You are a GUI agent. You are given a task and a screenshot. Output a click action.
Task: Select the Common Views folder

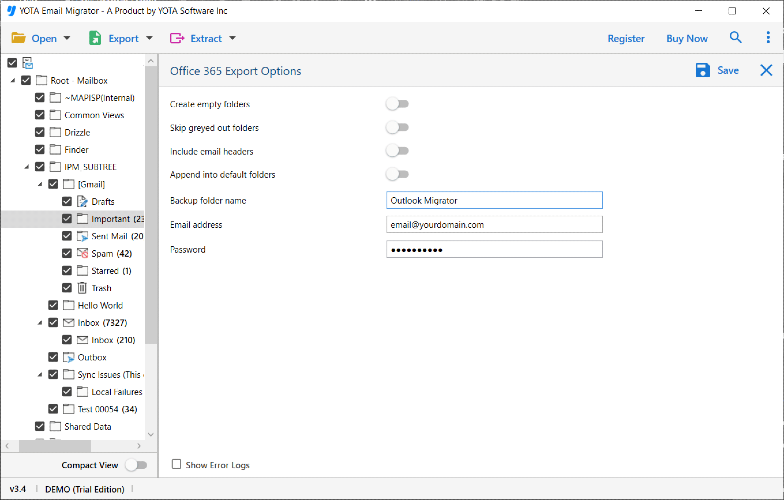point(94,115)
